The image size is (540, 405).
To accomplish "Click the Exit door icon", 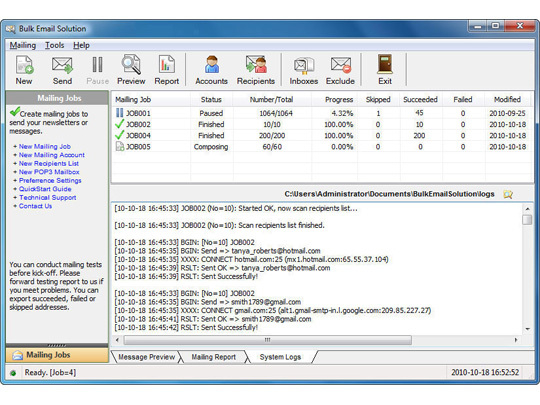I will [385, 64].
